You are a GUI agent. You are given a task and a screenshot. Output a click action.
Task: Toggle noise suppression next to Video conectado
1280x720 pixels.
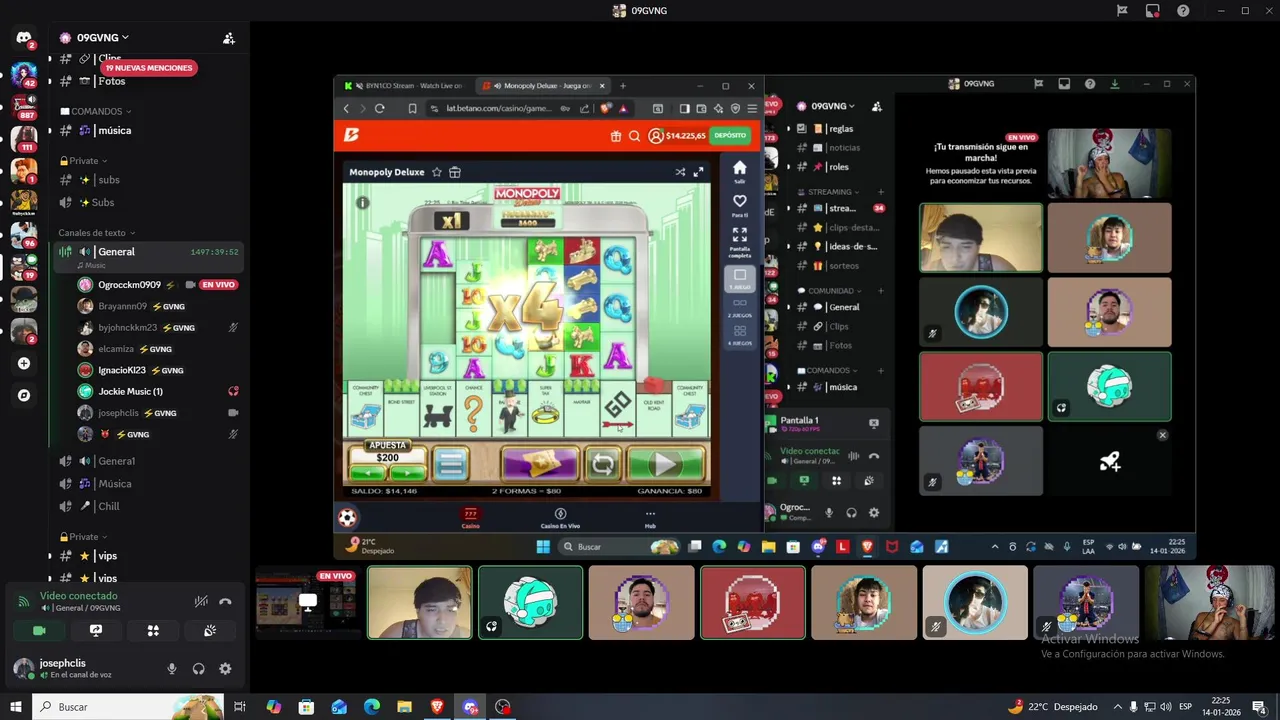201,601
